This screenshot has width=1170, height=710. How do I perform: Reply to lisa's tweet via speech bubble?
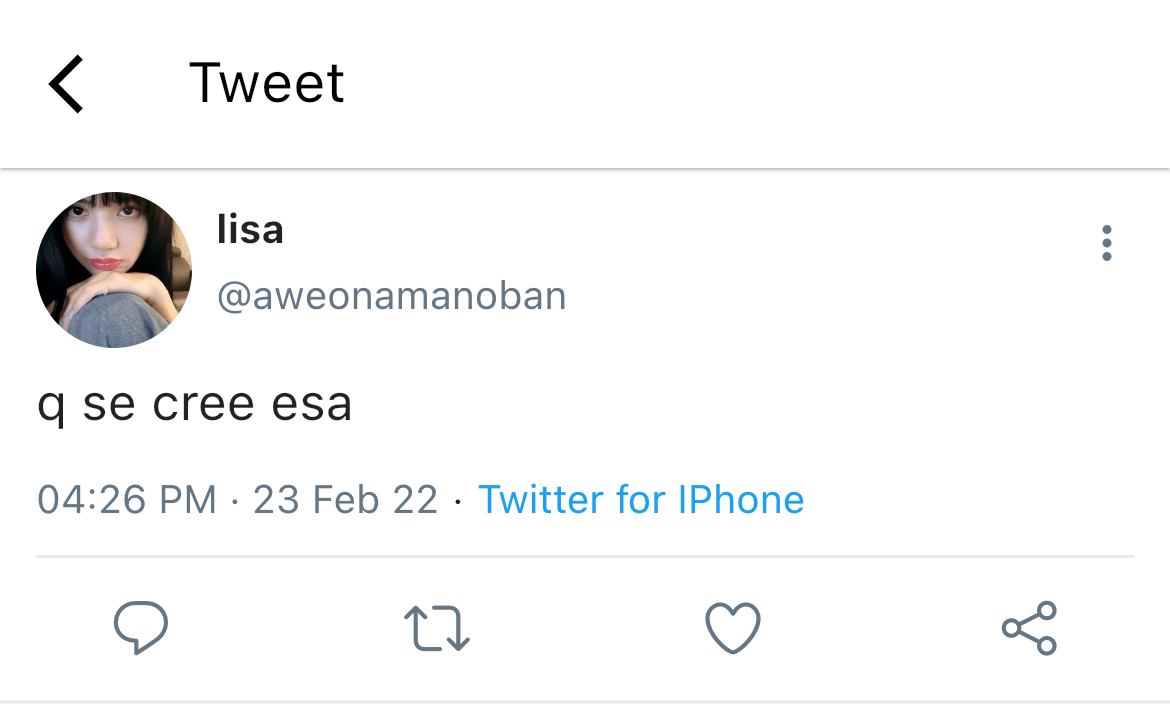[x=141, y=627]
